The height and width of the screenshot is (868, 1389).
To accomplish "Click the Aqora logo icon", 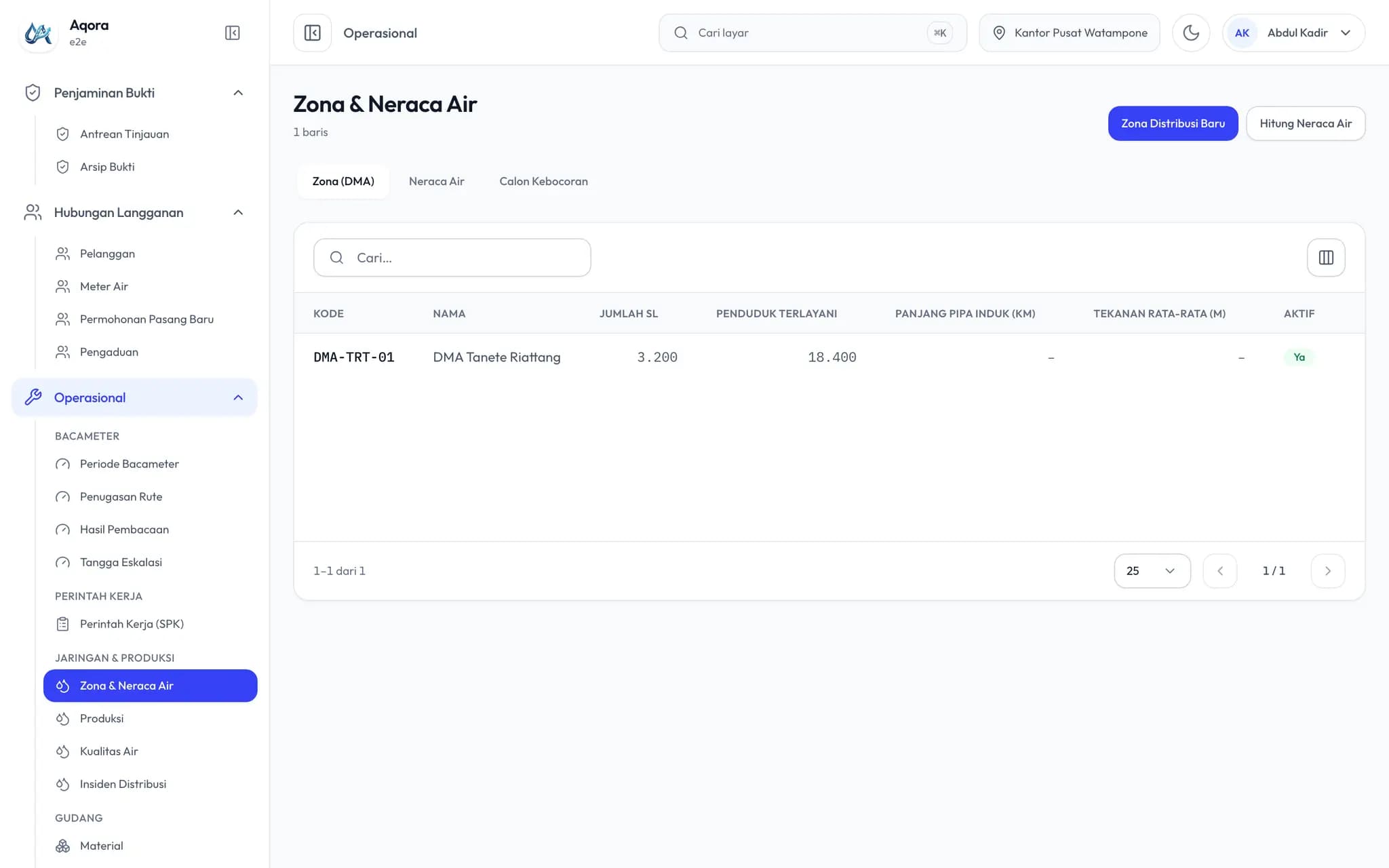I will click(x=38, y=33).
